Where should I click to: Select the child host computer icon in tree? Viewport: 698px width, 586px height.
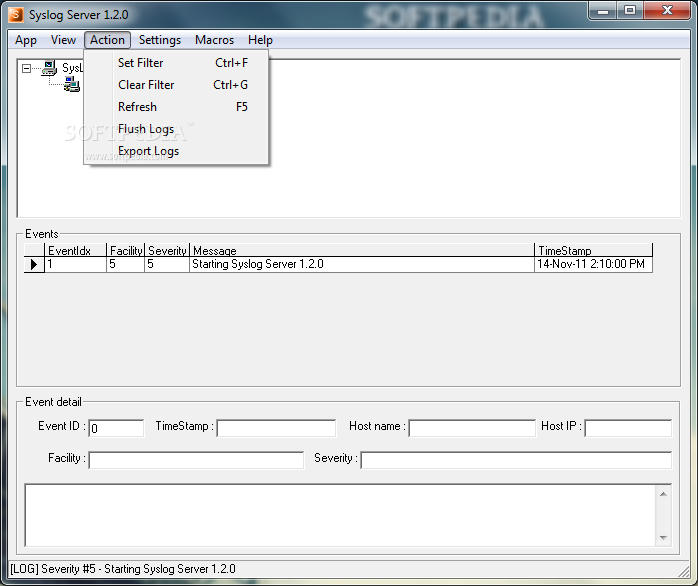tap(72, 84)
